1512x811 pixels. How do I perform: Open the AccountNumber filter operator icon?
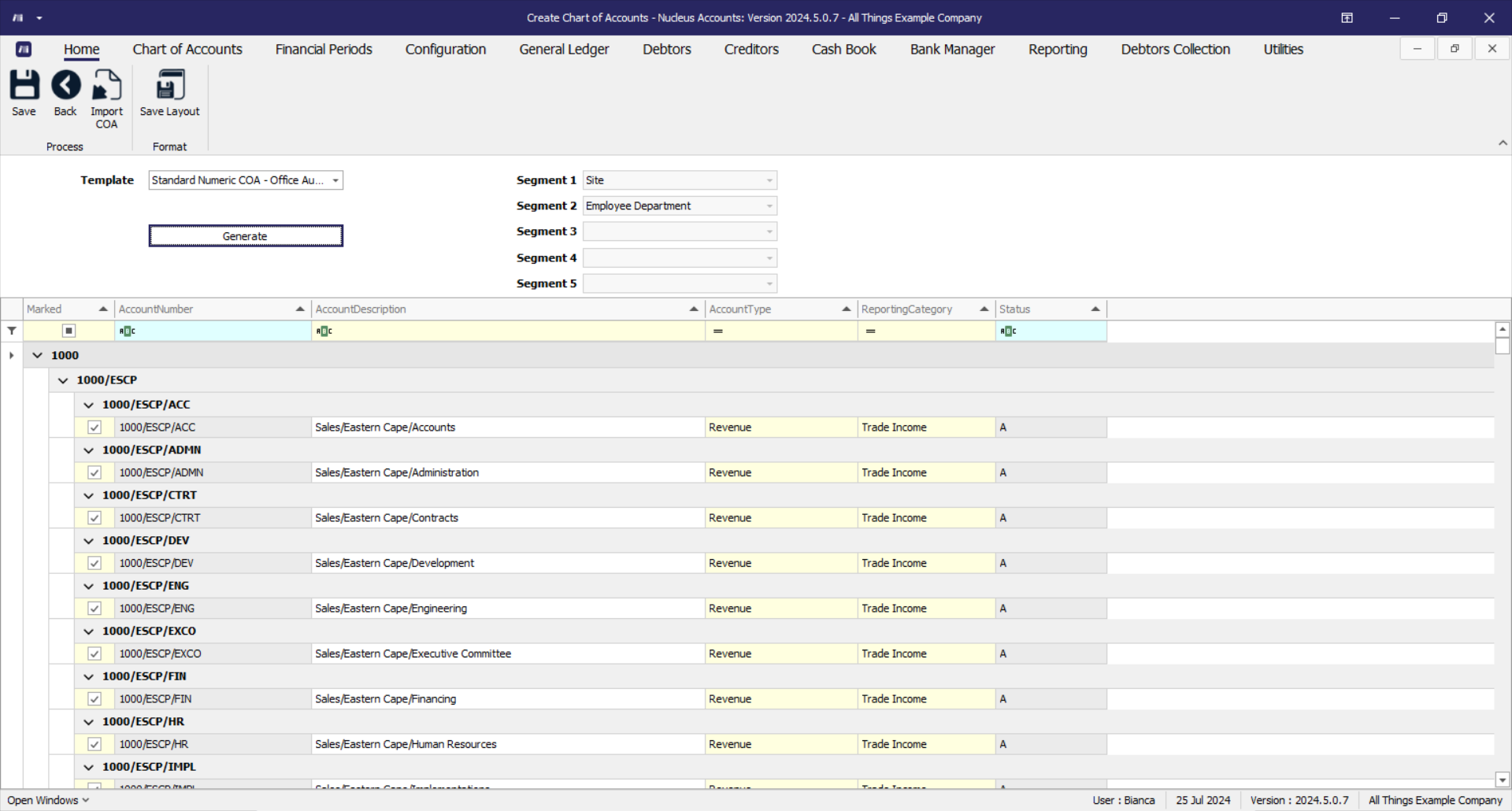click(127, 331)
